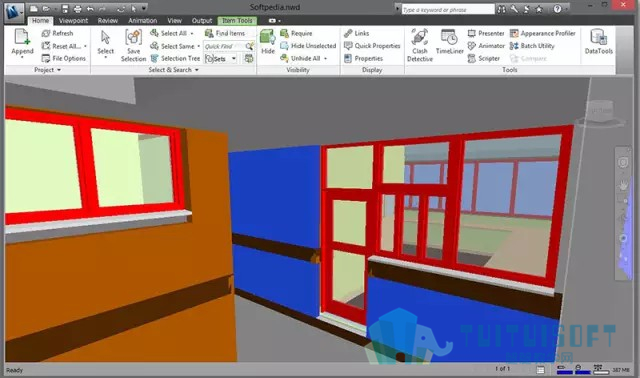Viewport: 640px width, 378px height.
Task: Switch to the Item Tools tab
Action: pyautogui.click(x=237, y=20)
